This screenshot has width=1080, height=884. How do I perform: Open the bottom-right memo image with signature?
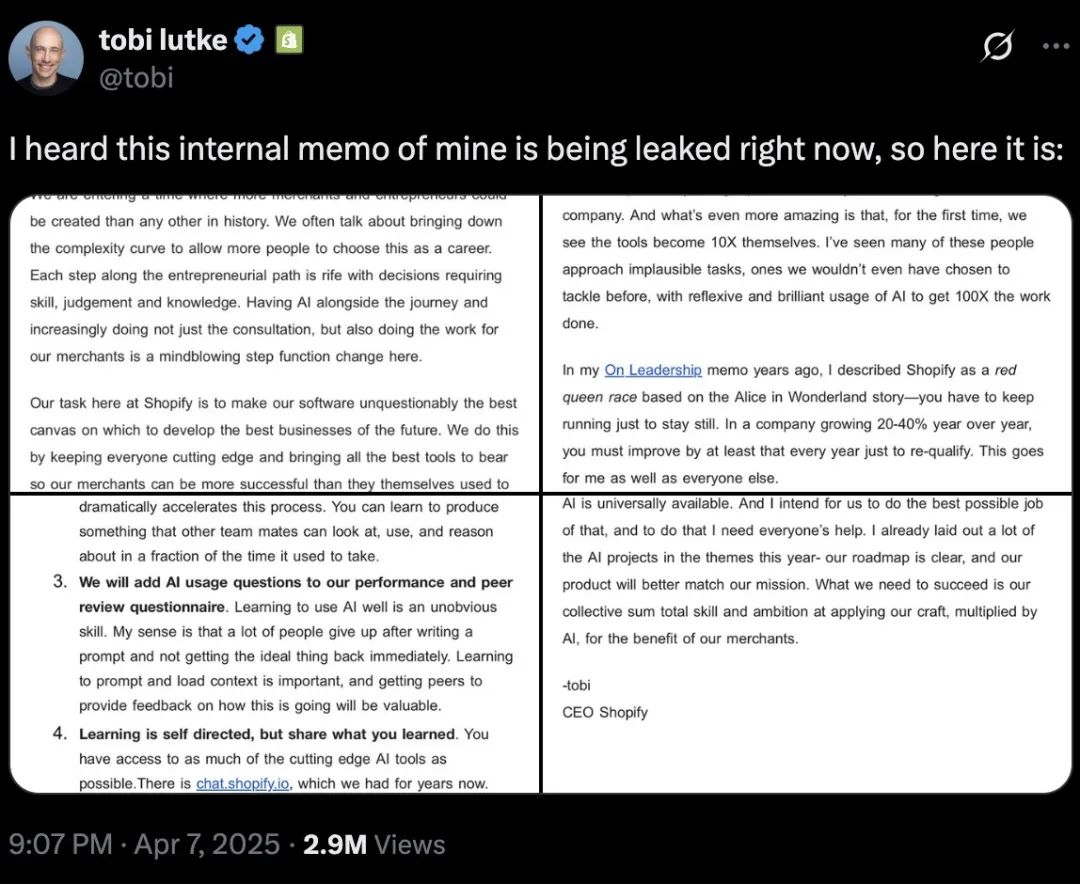pyautogui.click(x=807, y=644)
